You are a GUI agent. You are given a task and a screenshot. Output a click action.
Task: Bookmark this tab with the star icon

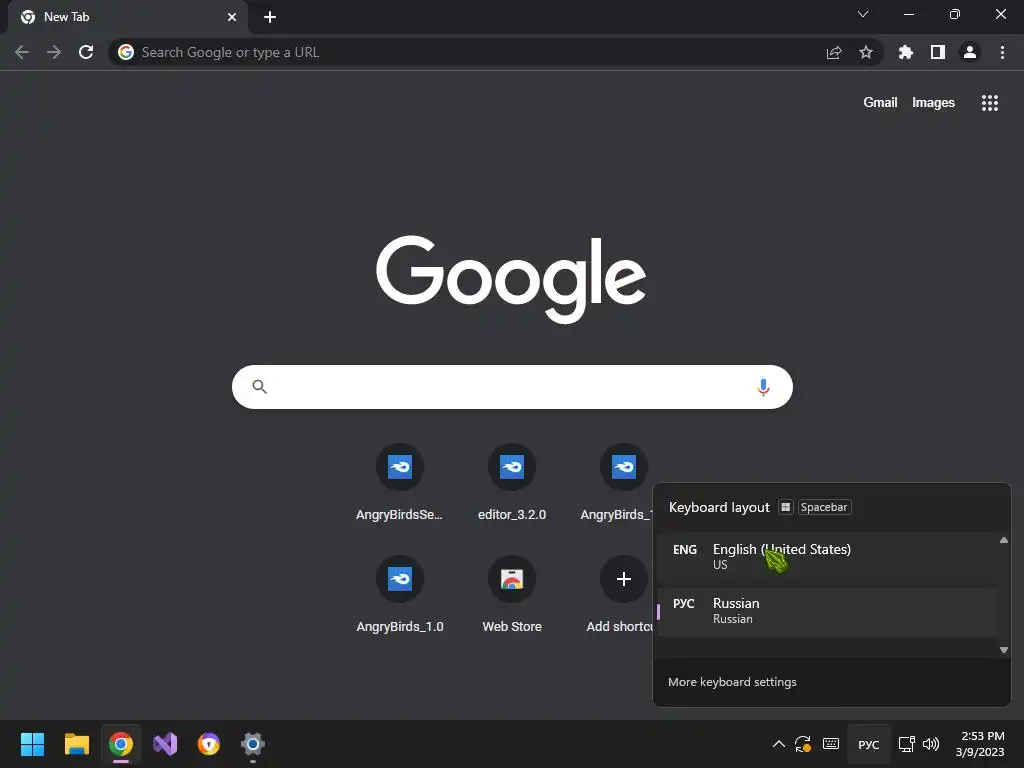[866, 52]
